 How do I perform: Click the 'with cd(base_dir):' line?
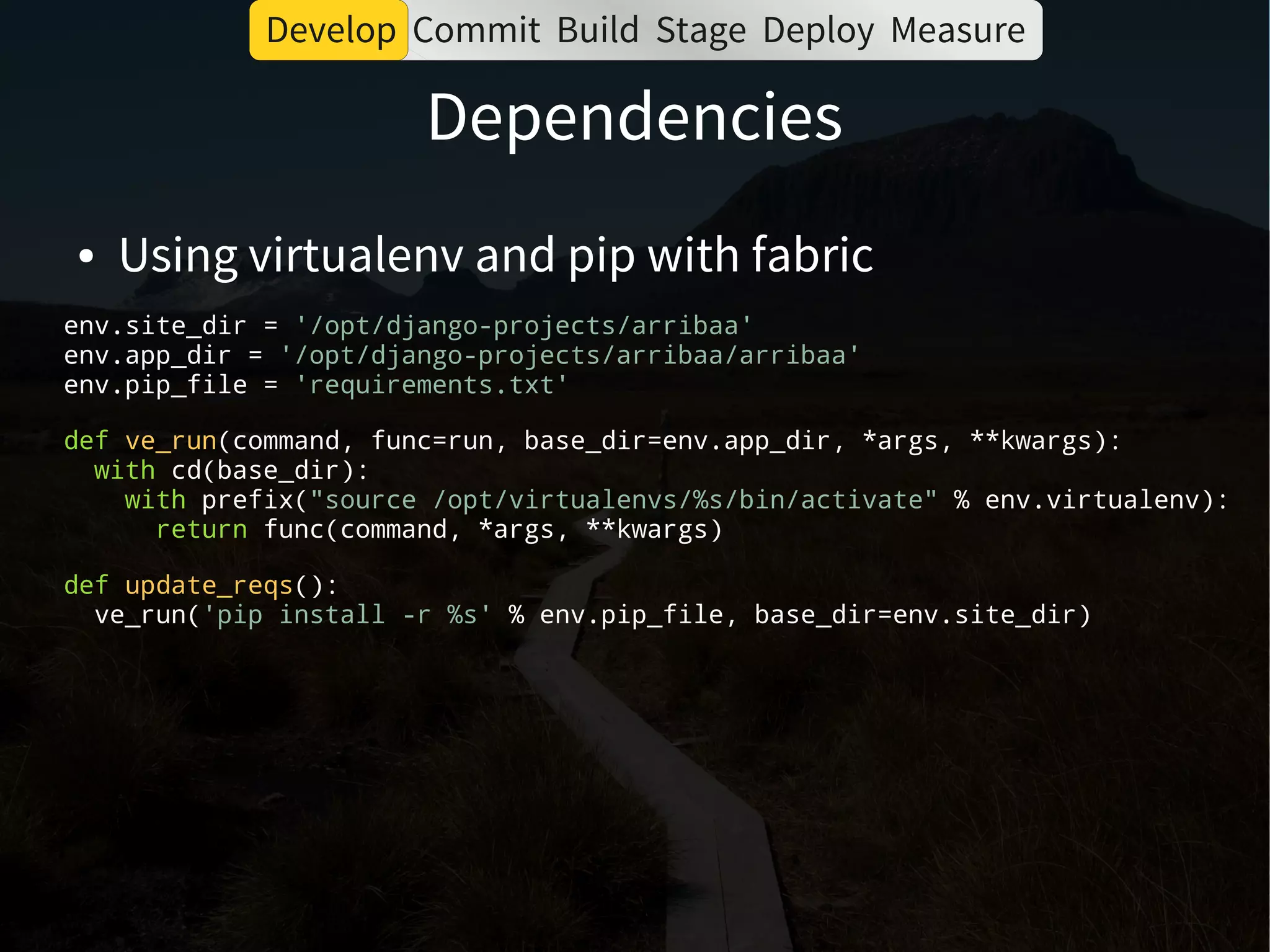tap(231, 471)
